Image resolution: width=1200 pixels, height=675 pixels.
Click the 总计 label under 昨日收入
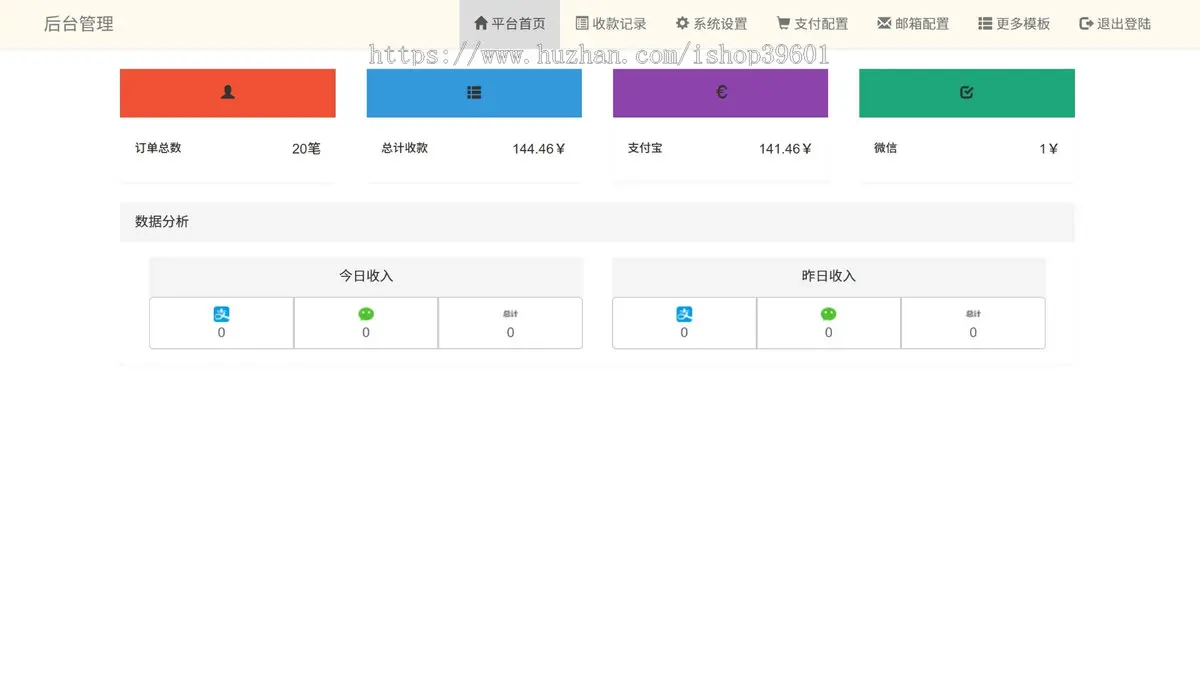click(x=973, y=314)
